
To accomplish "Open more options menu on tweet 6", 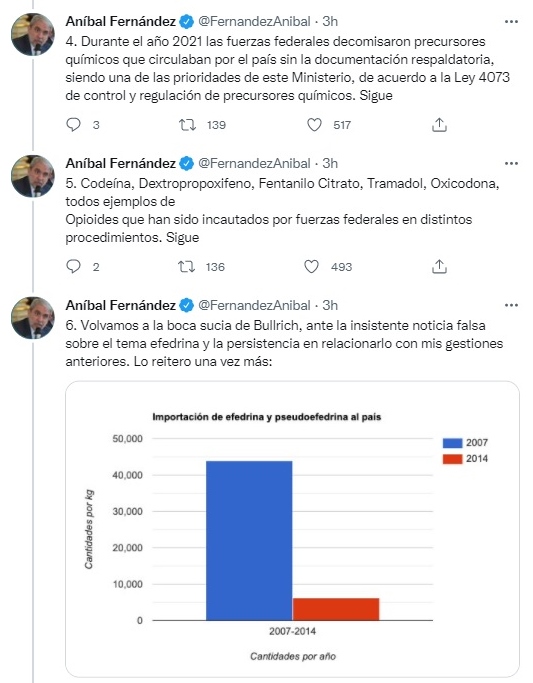I will [511, 305].
